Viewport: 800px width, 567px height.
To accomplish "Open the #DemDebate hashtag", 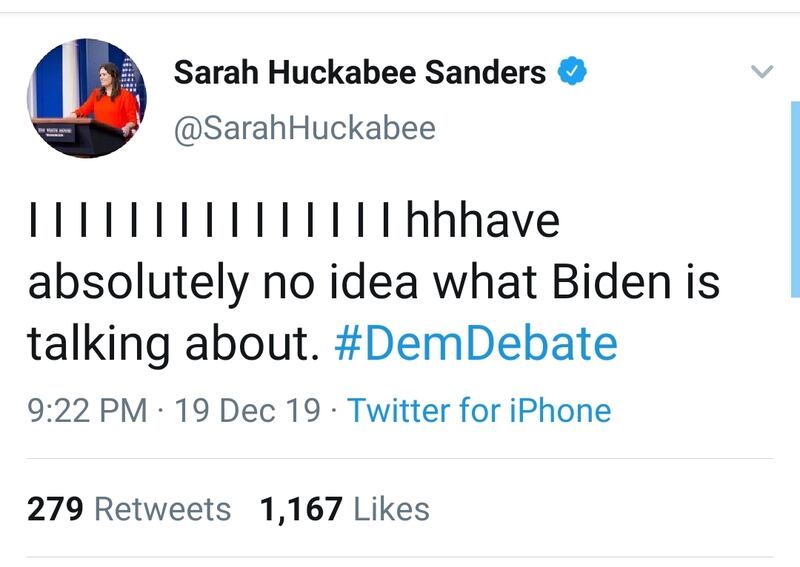I will coord(475,344).
